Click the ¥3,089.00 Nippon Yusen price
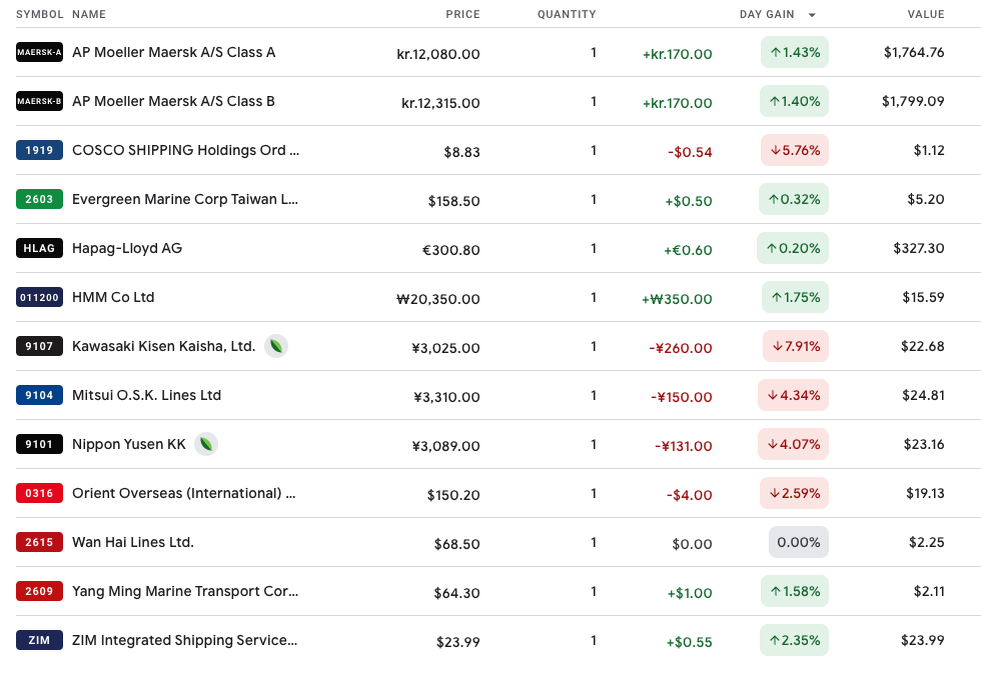 [446, 446]
